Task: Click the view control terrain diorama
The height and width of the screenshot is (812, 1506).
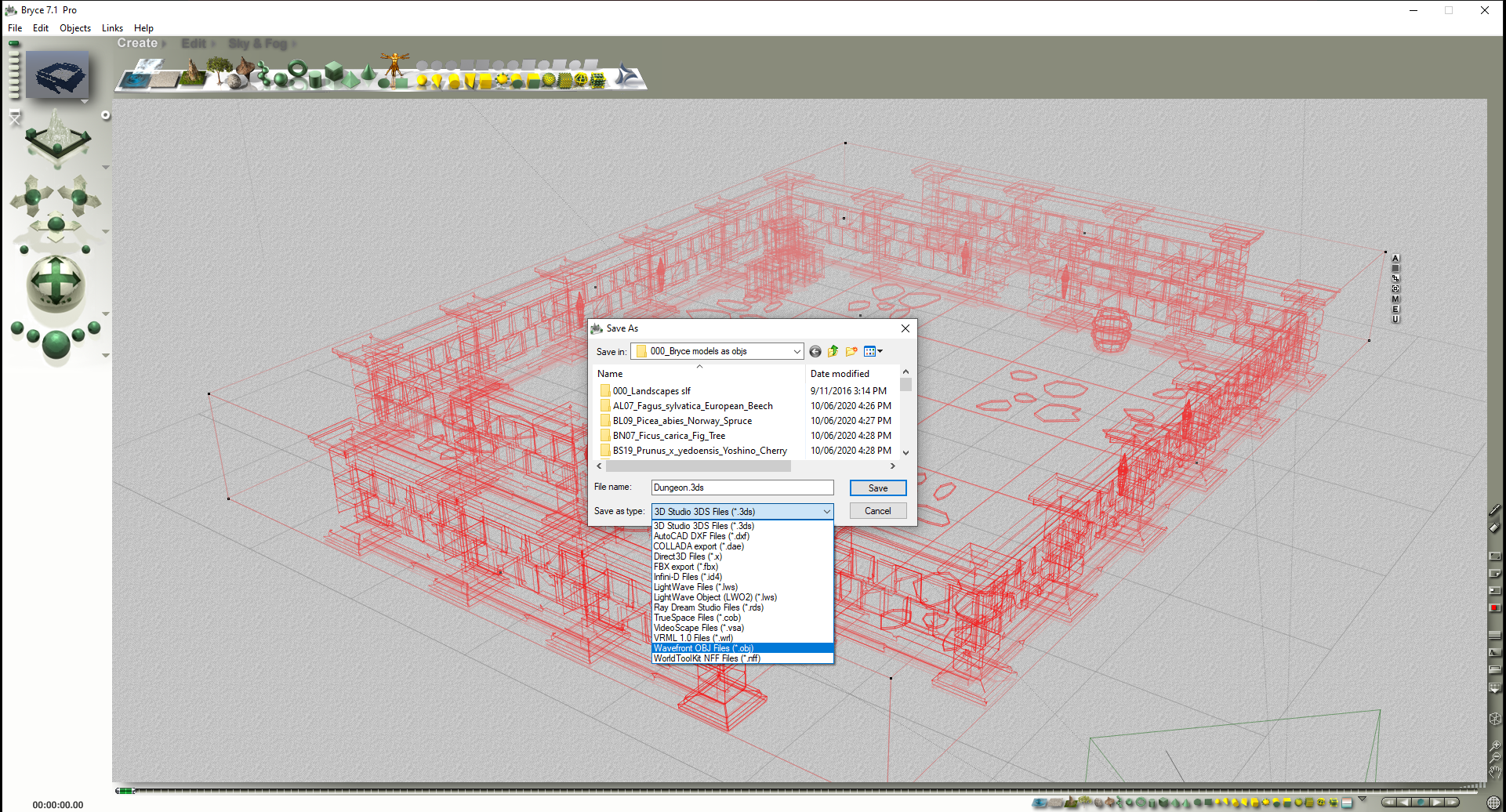Action: (x=57, y=138)
